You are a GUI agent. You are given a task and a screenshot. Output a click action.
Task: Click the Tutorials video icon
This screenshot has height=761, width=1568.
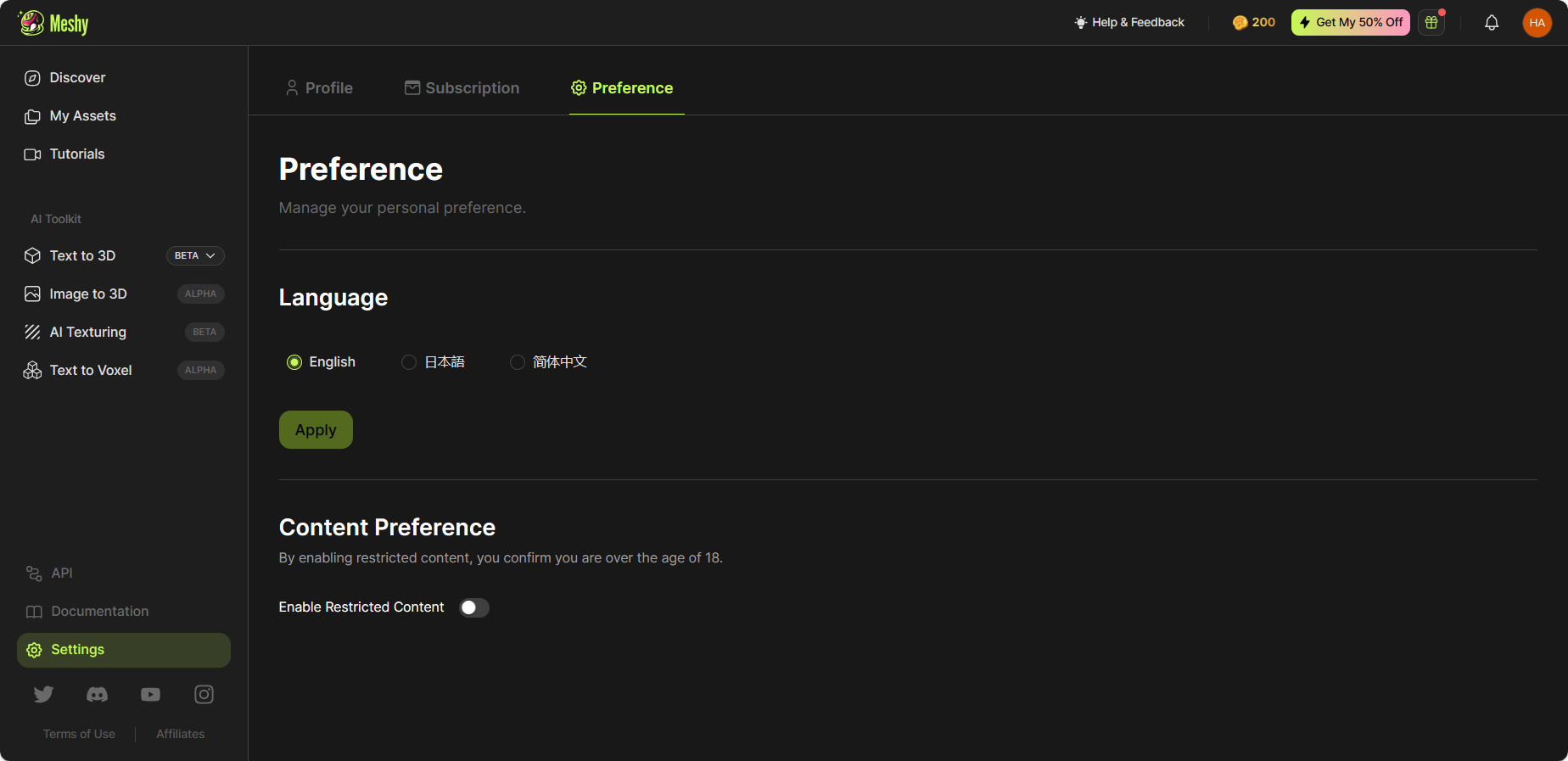tap(32, 154)
